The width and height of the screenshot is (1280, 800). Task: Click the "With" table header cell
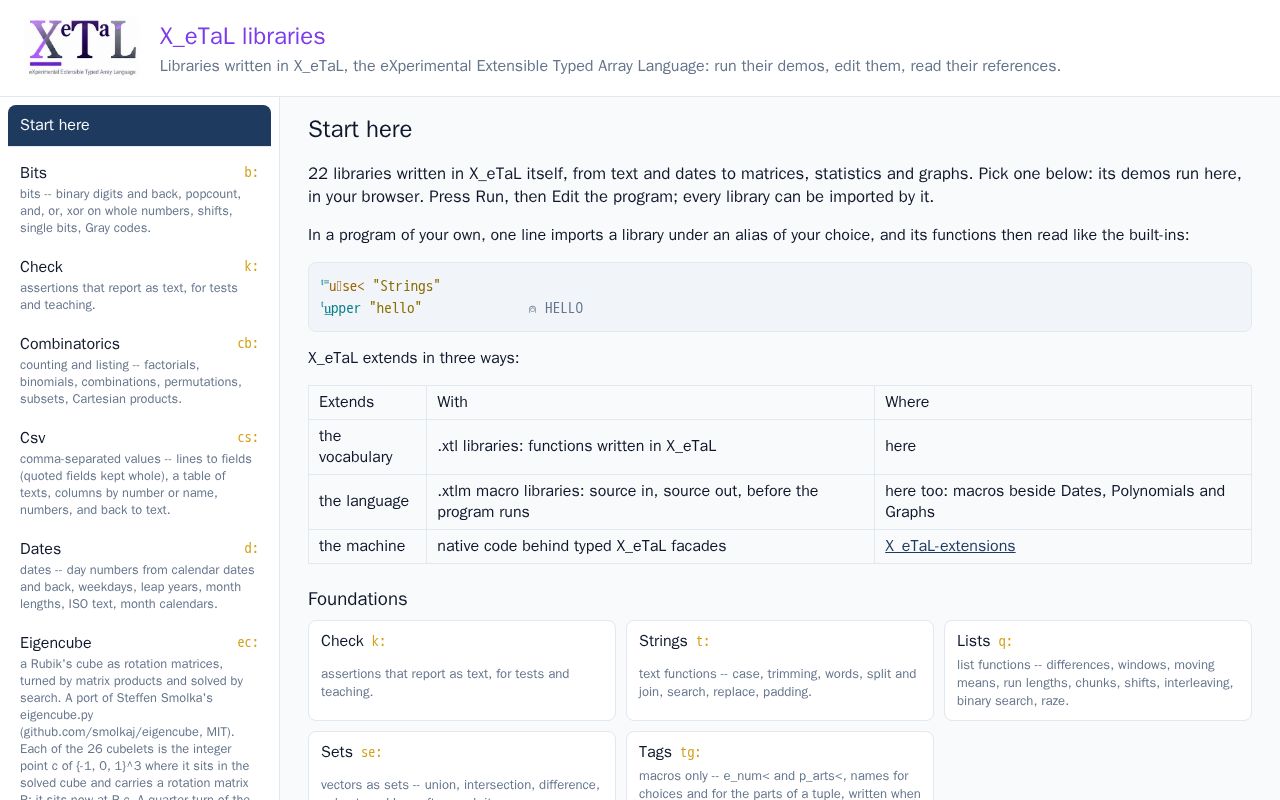(650, 402)
